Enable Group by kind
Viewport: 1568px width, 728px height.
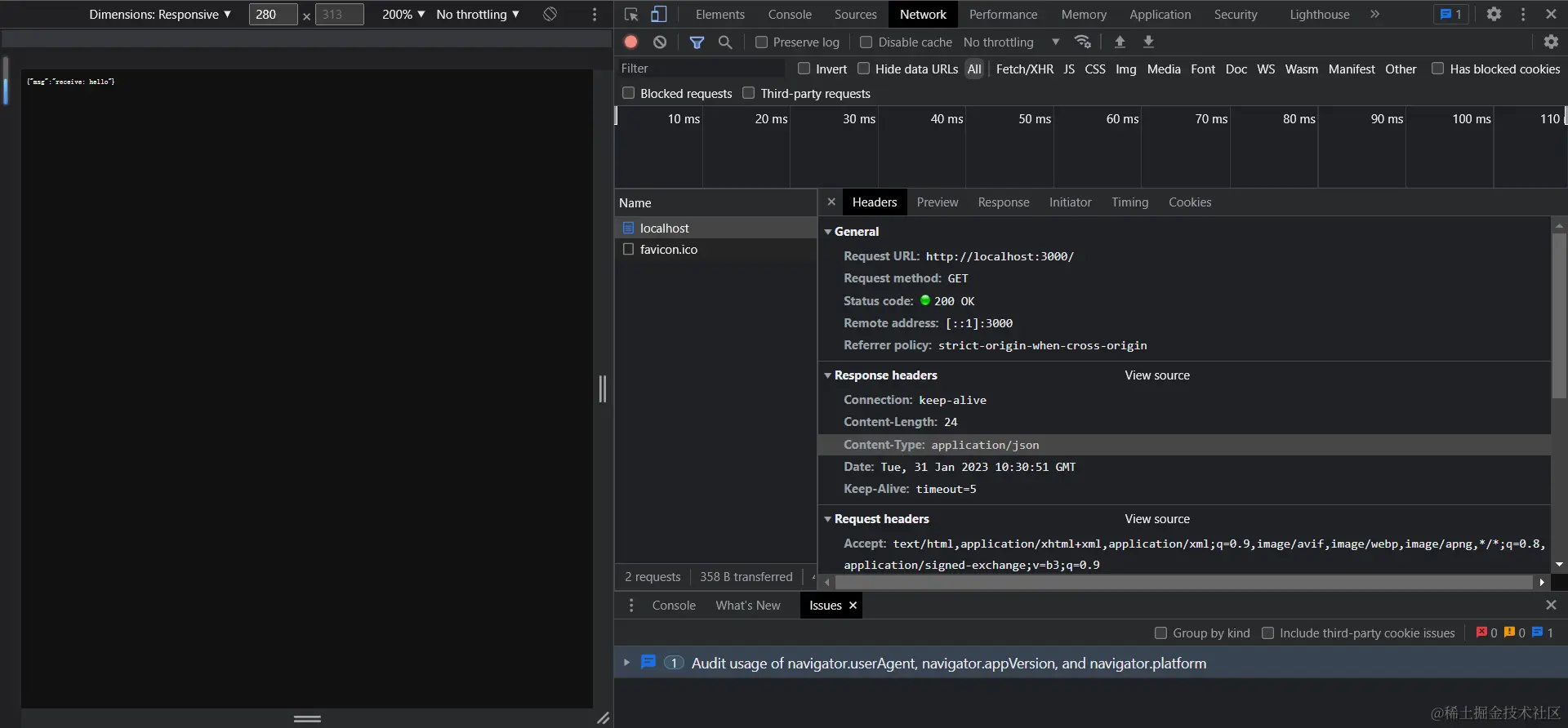1160,633
